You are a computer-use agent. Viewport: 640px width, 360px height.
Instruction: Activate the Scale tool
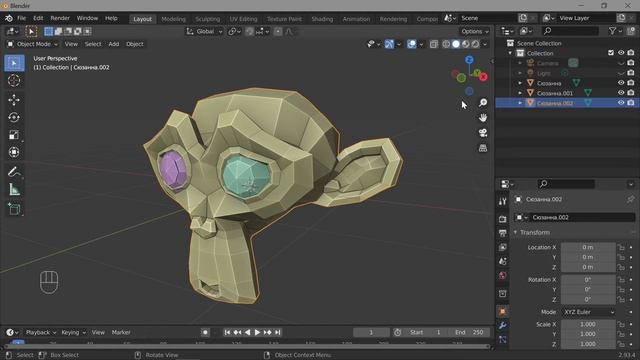coord(14,135)
